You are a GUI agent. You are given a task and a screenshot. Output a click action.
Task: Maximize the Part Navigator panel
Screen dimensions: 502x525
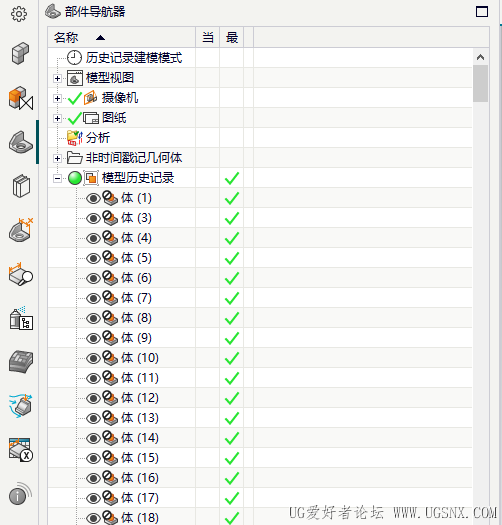(x=482, y=11)
